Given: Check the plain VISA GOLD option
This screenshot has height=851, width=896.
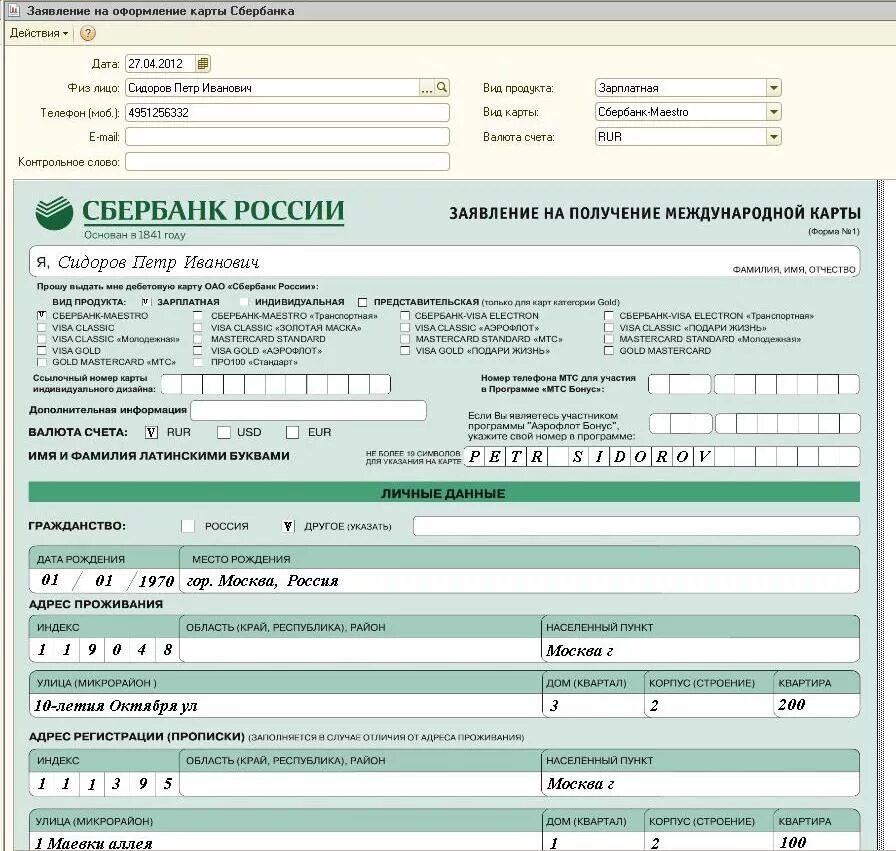Looking at the screenshot, I should click(x=41, y=350).
